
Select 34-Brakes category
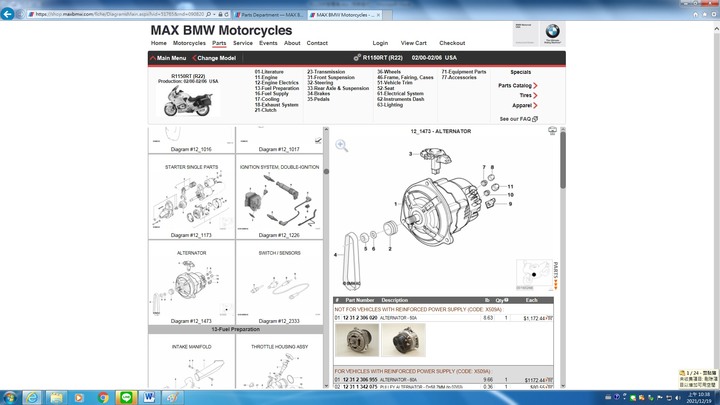(x=319, y=94)
